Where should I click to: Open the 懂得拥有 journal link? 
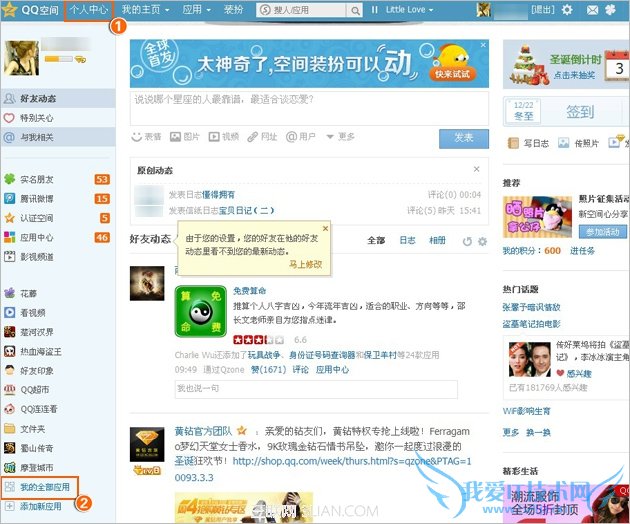tap(218, 195)
